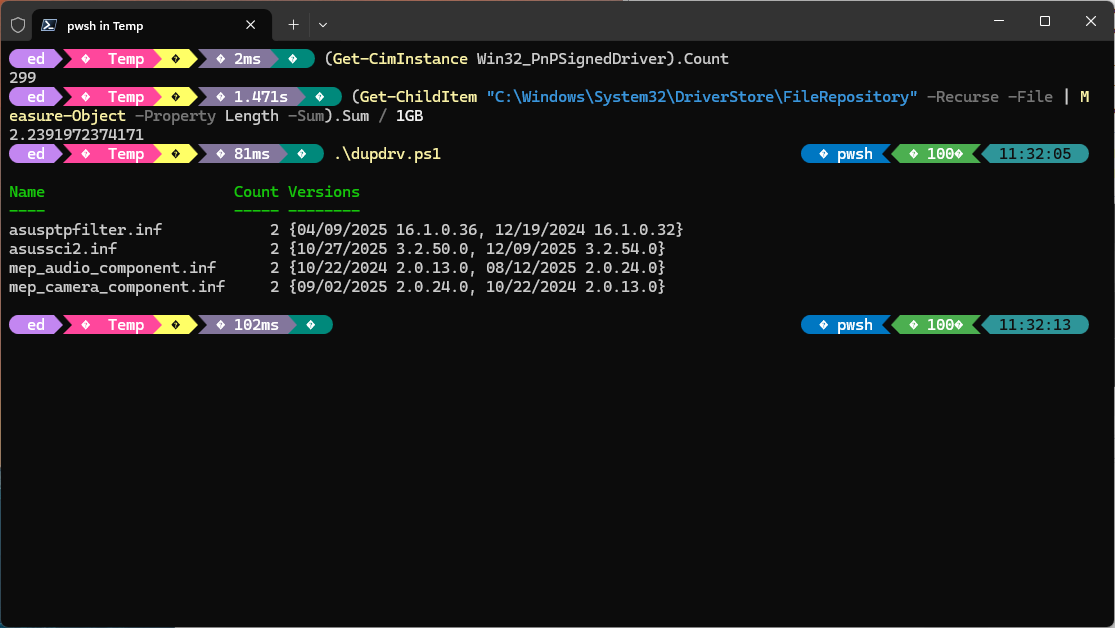Image resolution: width=1115 pixels, height=628 pixels.
Task: Click the green "Versions" column header
Action: 323,192
